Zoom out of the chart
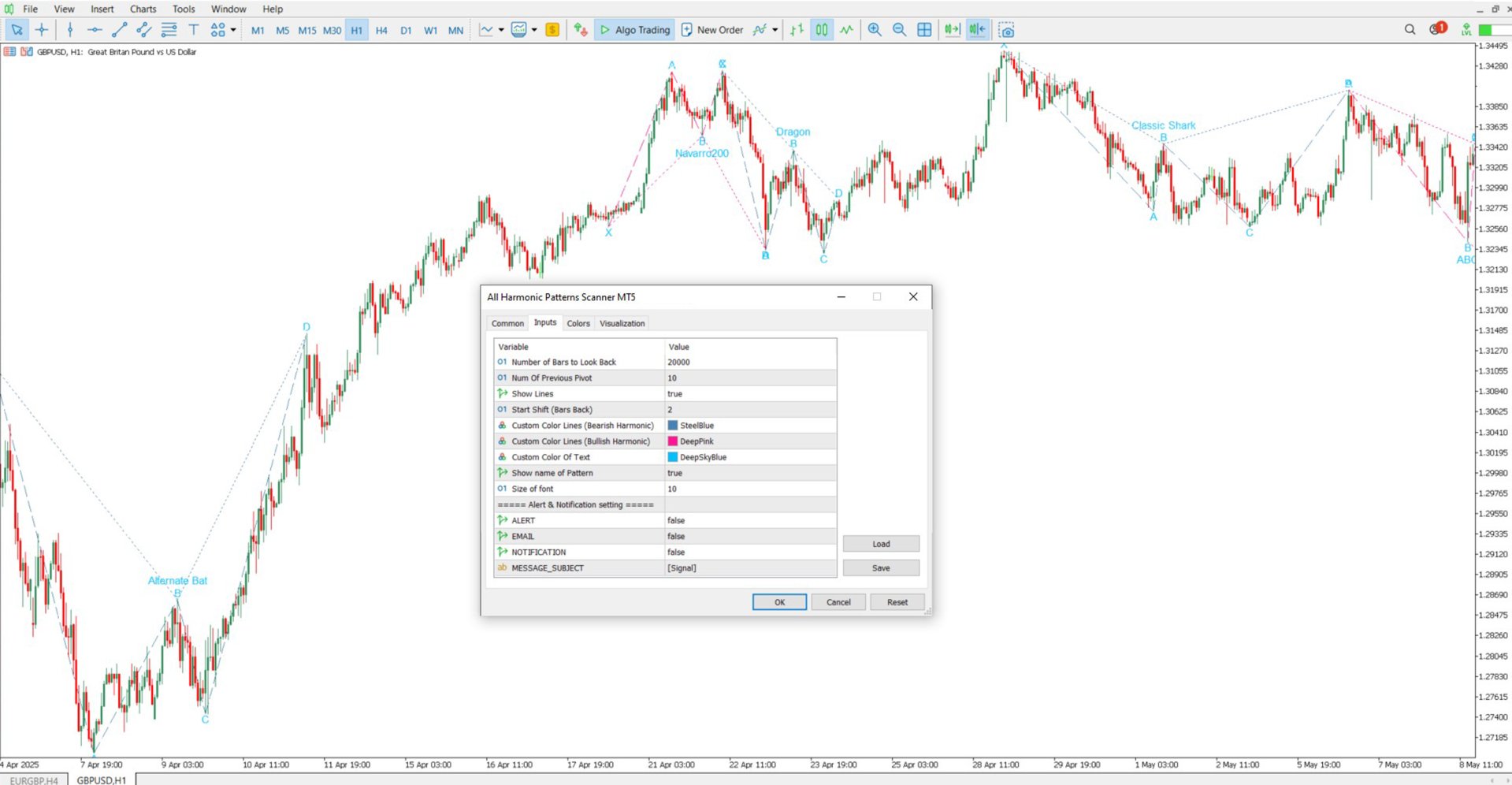1512x785 pixels. [x=899, y=30]
